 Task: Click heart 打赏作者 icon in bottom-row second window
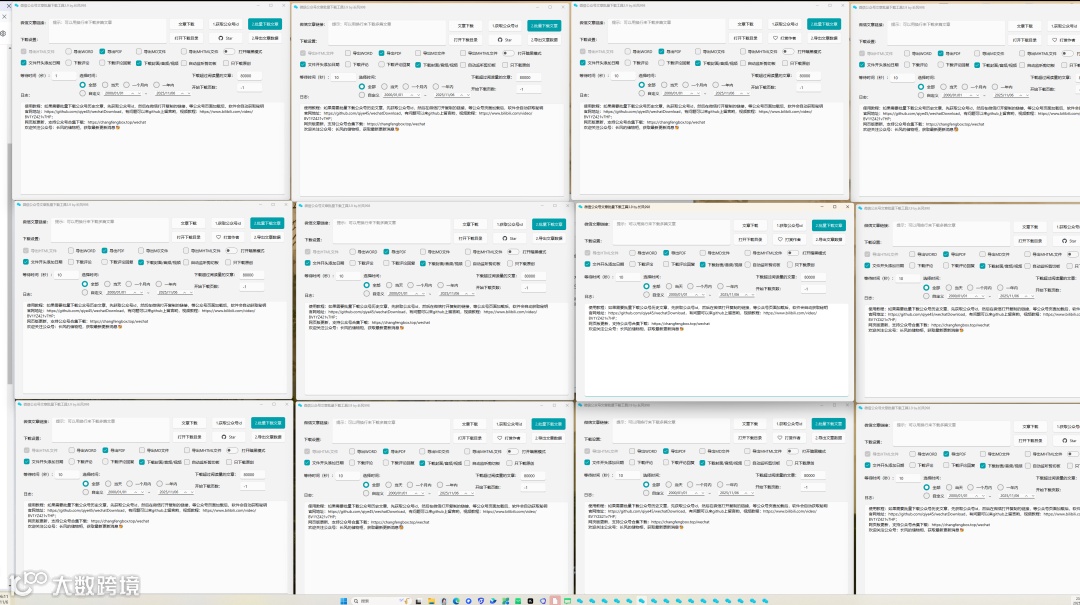coord(500,438)
